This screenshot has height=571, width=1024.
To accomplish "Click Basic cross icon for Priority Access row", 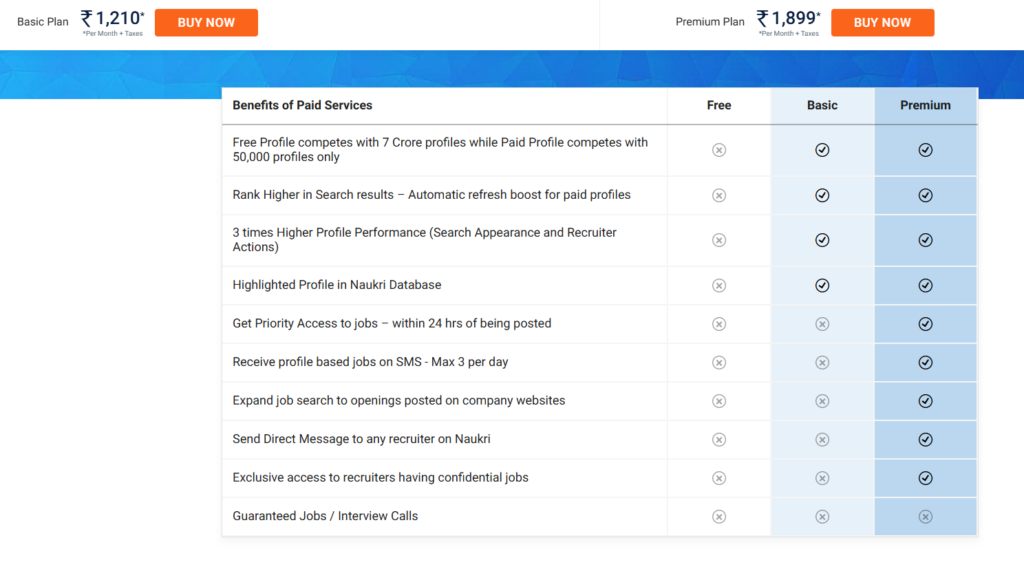I will tap(822, 324).
